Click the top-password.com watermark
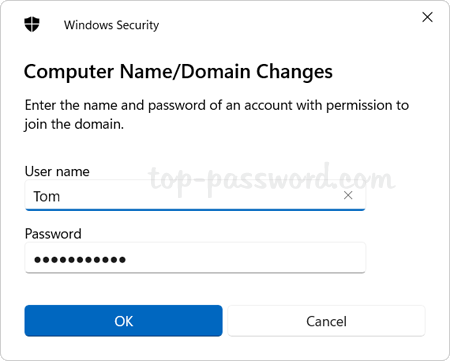The height and width of the screenshot is (361, 450). 272,179
